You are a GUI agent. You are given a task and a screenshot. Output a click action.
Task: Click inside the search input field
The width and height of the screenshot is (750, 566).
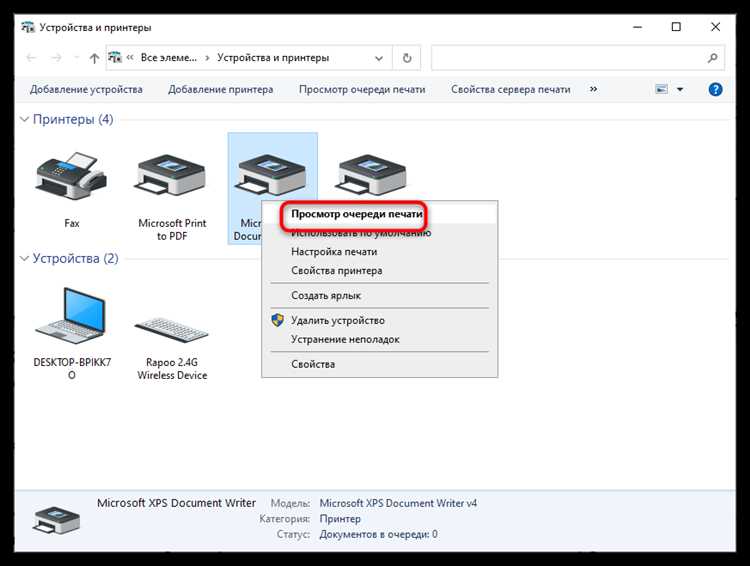pos(569,58)
